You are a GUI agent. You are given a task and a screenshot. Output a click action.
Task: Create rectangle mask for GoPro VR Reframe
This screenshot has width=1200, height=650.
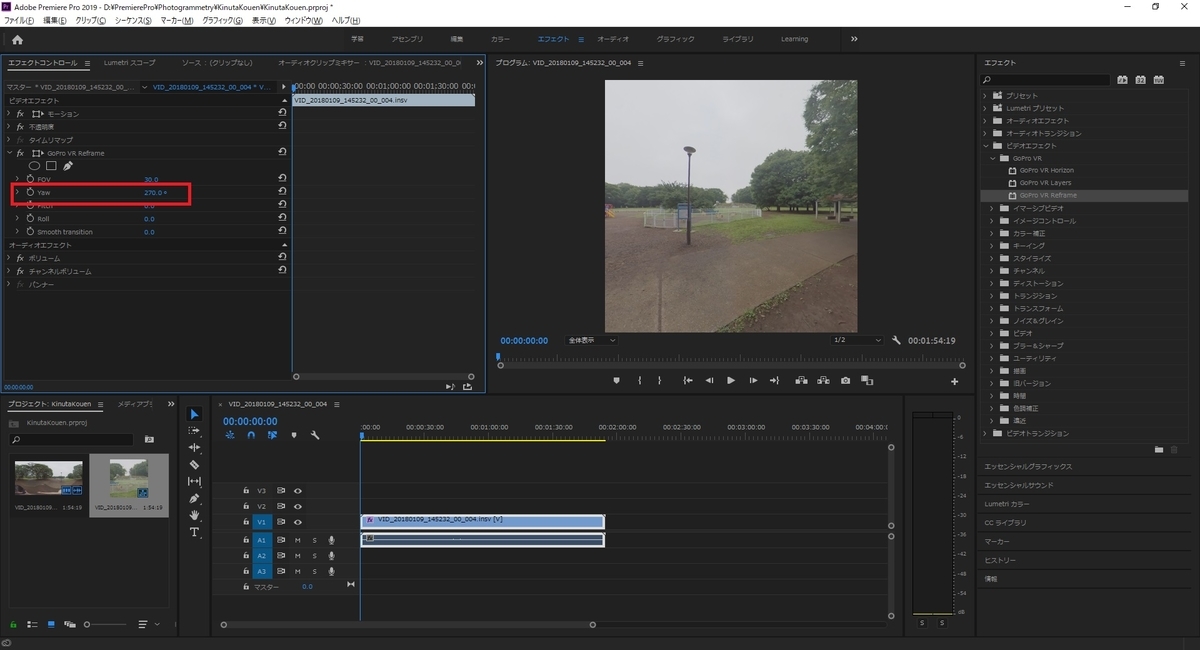point(51,166)
